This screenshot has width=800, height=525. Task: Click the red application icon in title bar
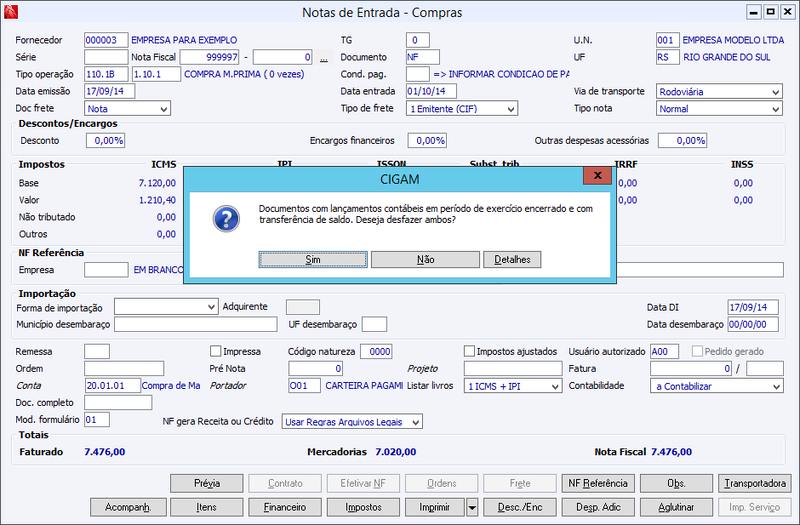pos(11,12)
